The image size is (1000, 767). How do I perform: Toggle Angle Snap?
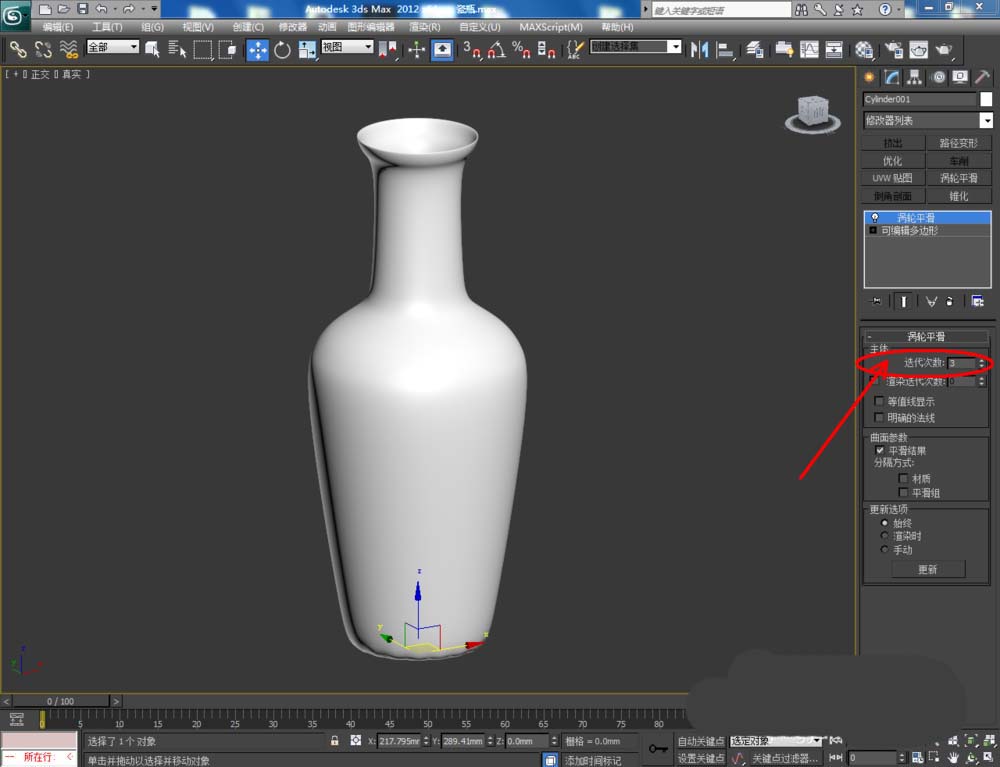496,49
